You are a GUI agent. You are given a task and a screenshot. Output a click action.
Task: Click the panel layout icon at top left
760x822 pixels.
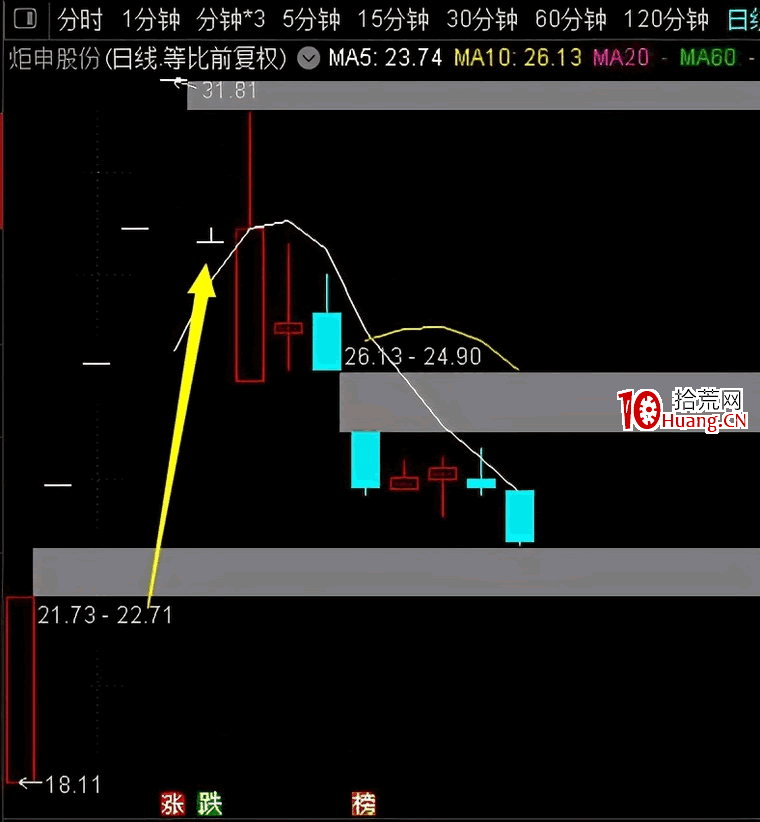tap(25, 19)
